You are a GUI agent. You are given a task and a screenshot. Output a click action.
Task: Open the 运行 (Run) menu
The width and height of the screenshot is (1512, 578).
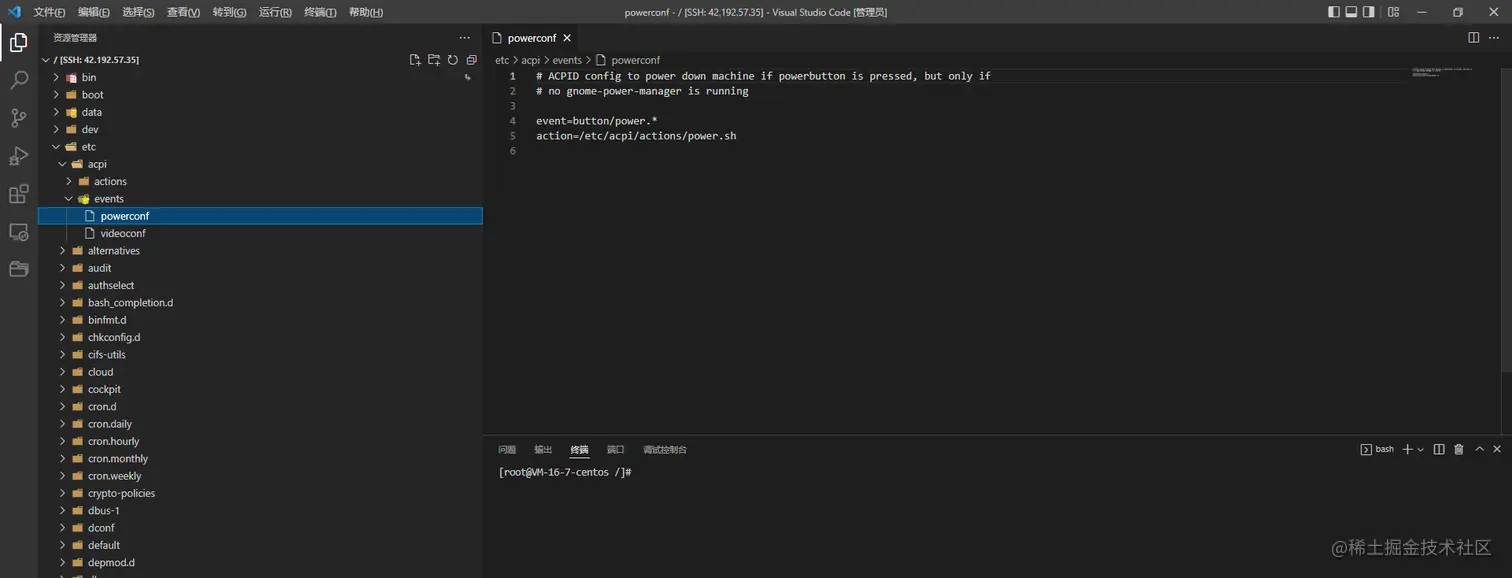pos(275,12)
